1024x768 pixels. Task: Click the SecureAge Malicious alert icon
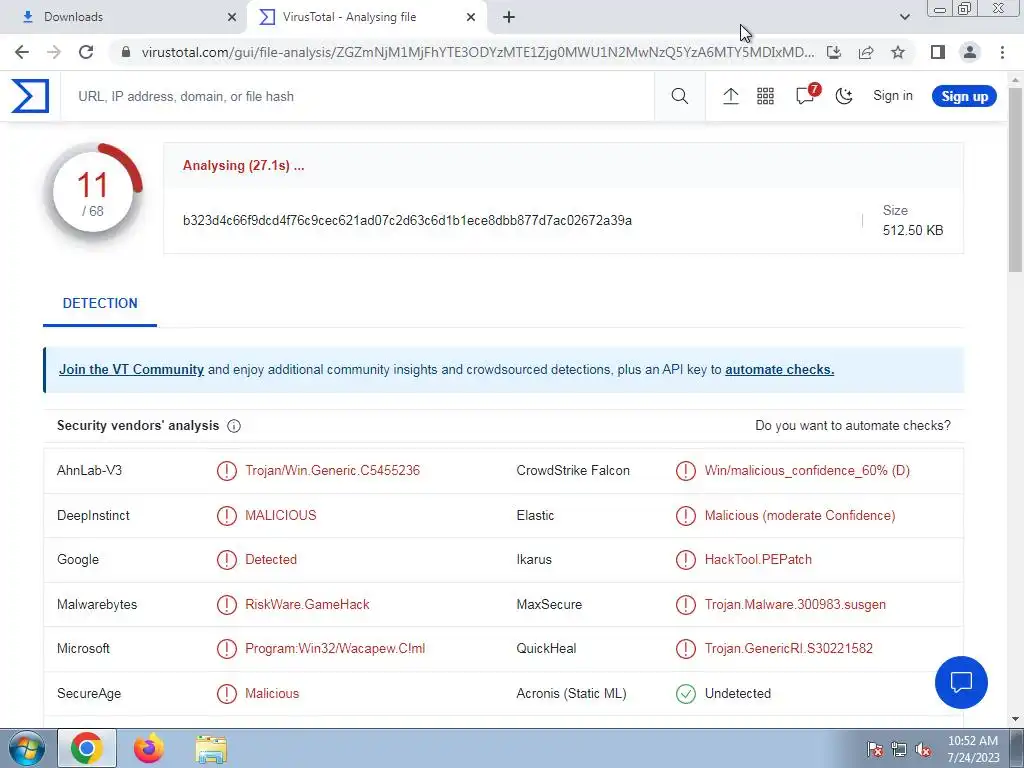click(x=227, y=694)
